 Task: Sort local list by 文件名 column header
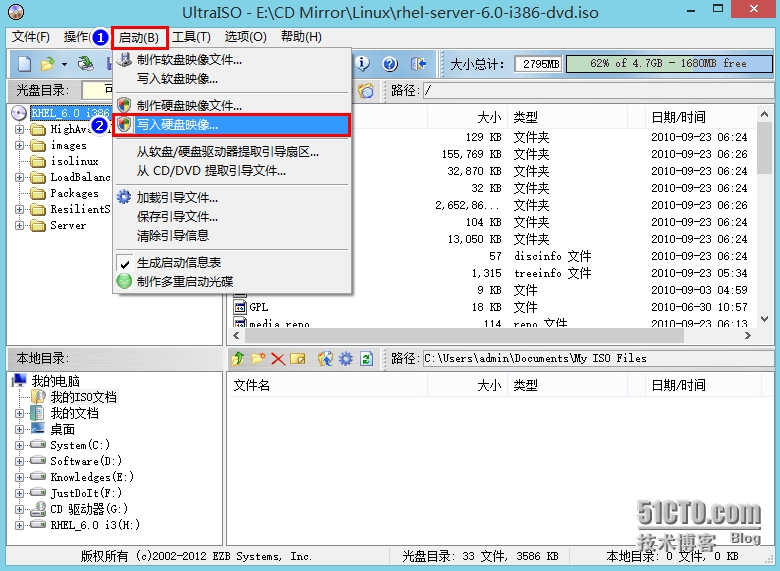(327, 385)
